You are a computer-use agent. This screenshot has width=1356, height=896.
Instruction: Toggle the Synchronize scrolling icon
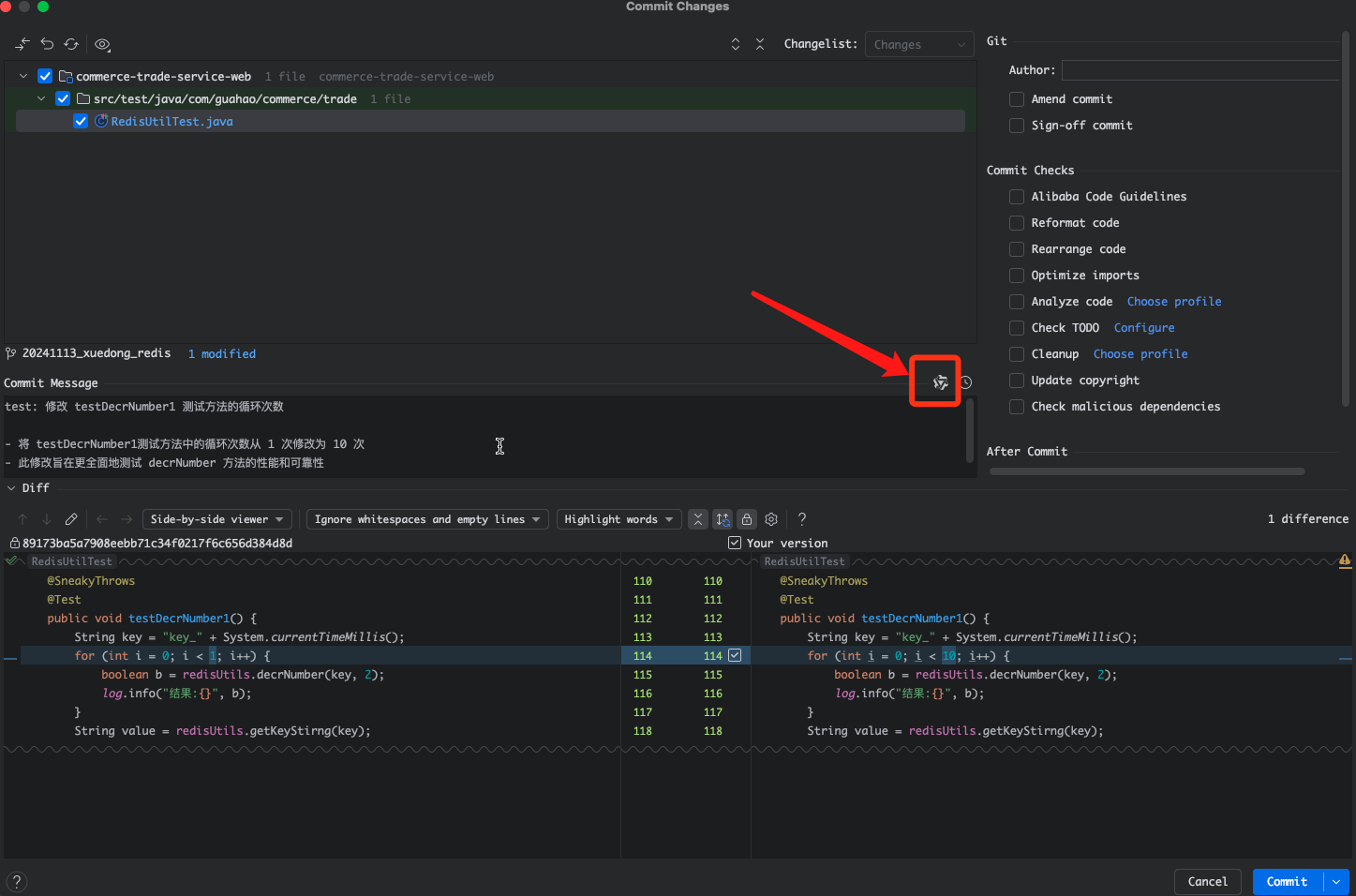coord(723,519)
